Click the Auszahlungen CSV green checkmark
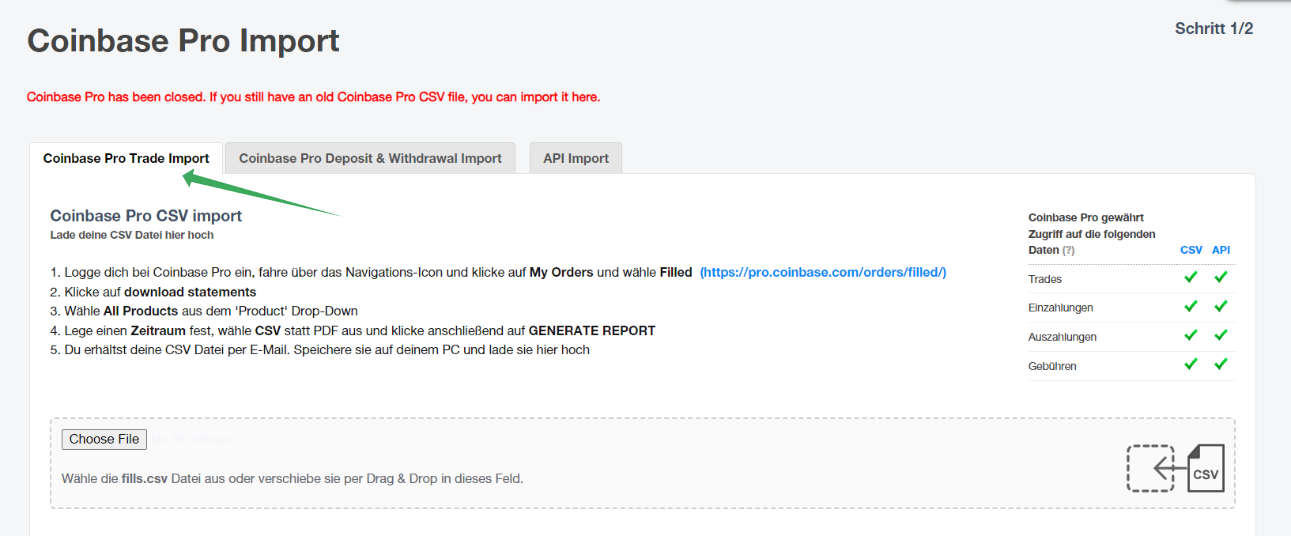 (1190, 336)
